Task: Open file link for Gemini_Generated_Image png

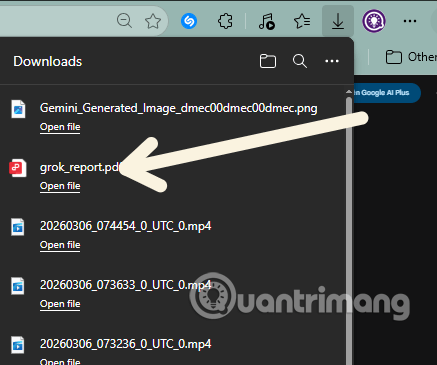Action: pos(60,127)
